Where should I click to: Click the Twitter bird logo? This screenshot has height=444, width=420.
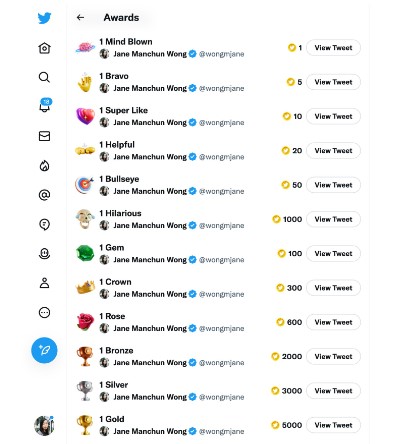click(44, 18)
